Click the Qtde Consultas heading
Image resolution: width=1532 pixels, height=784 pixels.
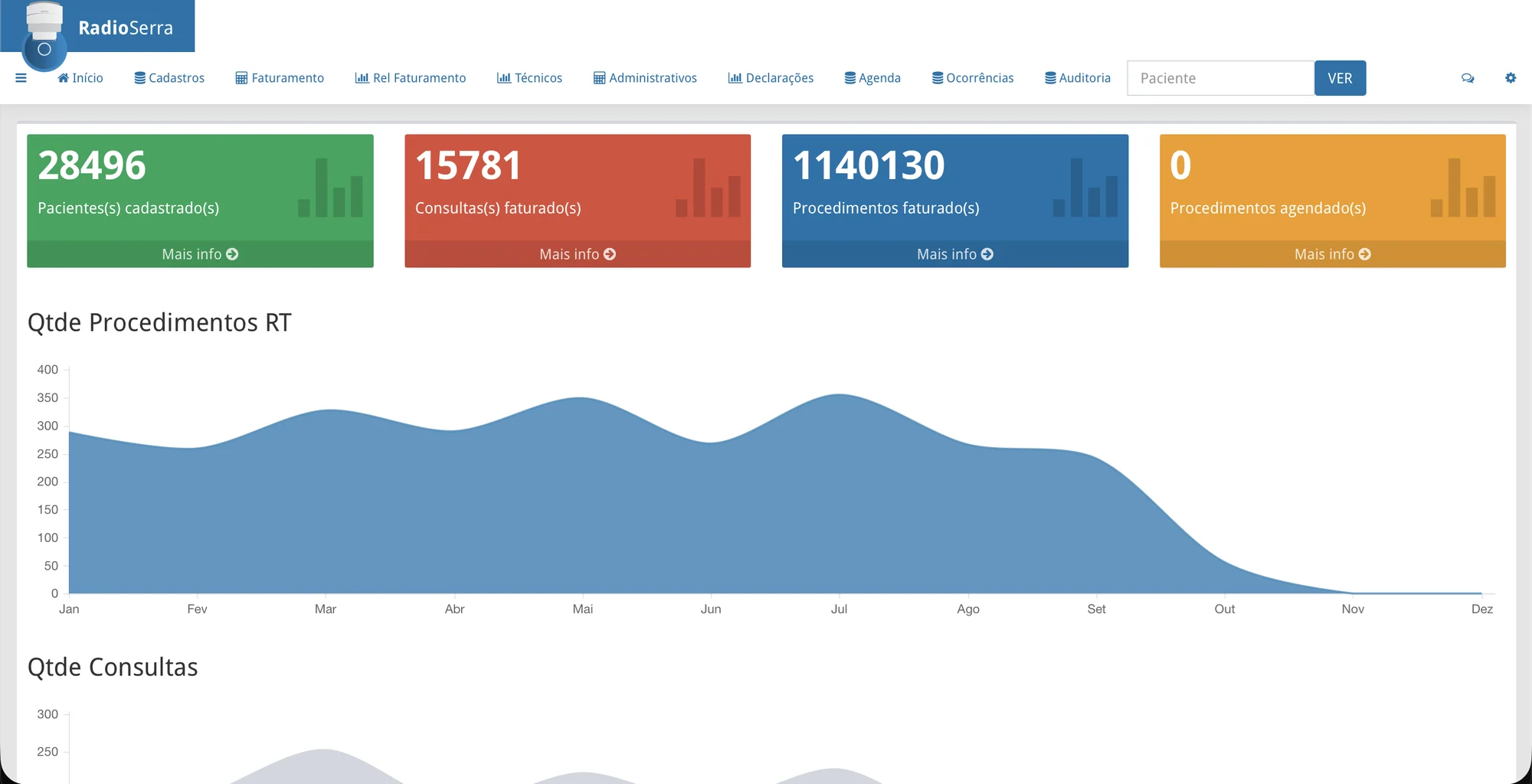(x=113, y=667)
